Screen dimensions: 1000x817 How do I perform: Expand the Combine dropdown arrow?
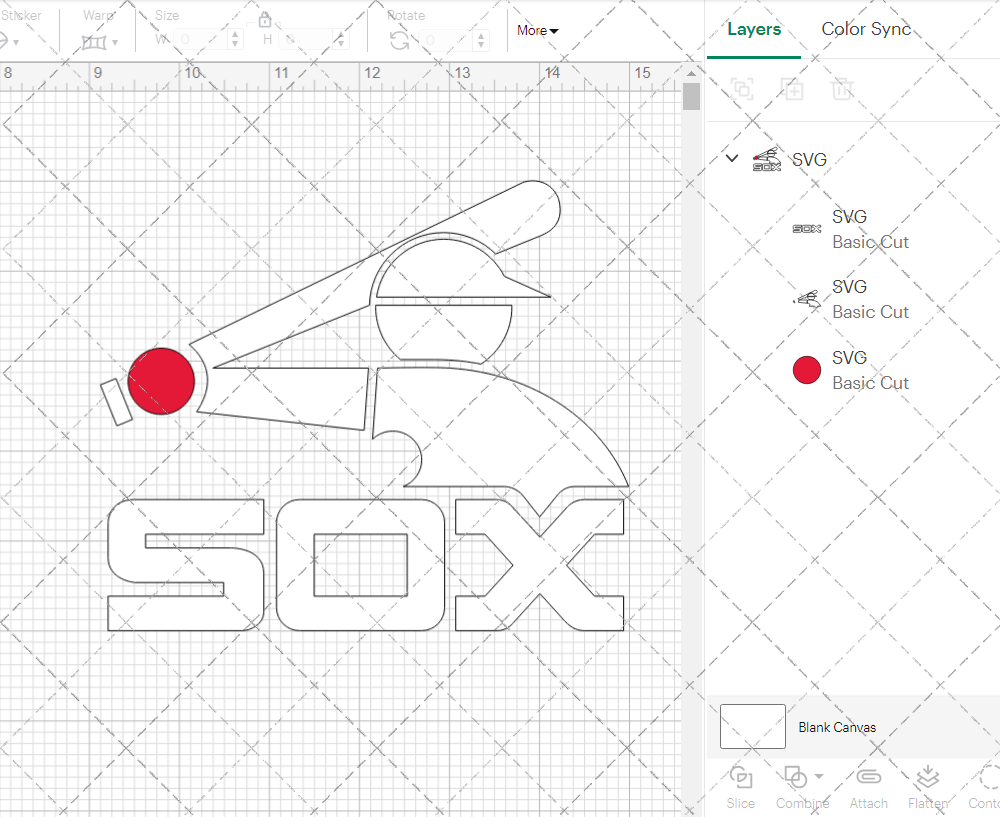819,777
